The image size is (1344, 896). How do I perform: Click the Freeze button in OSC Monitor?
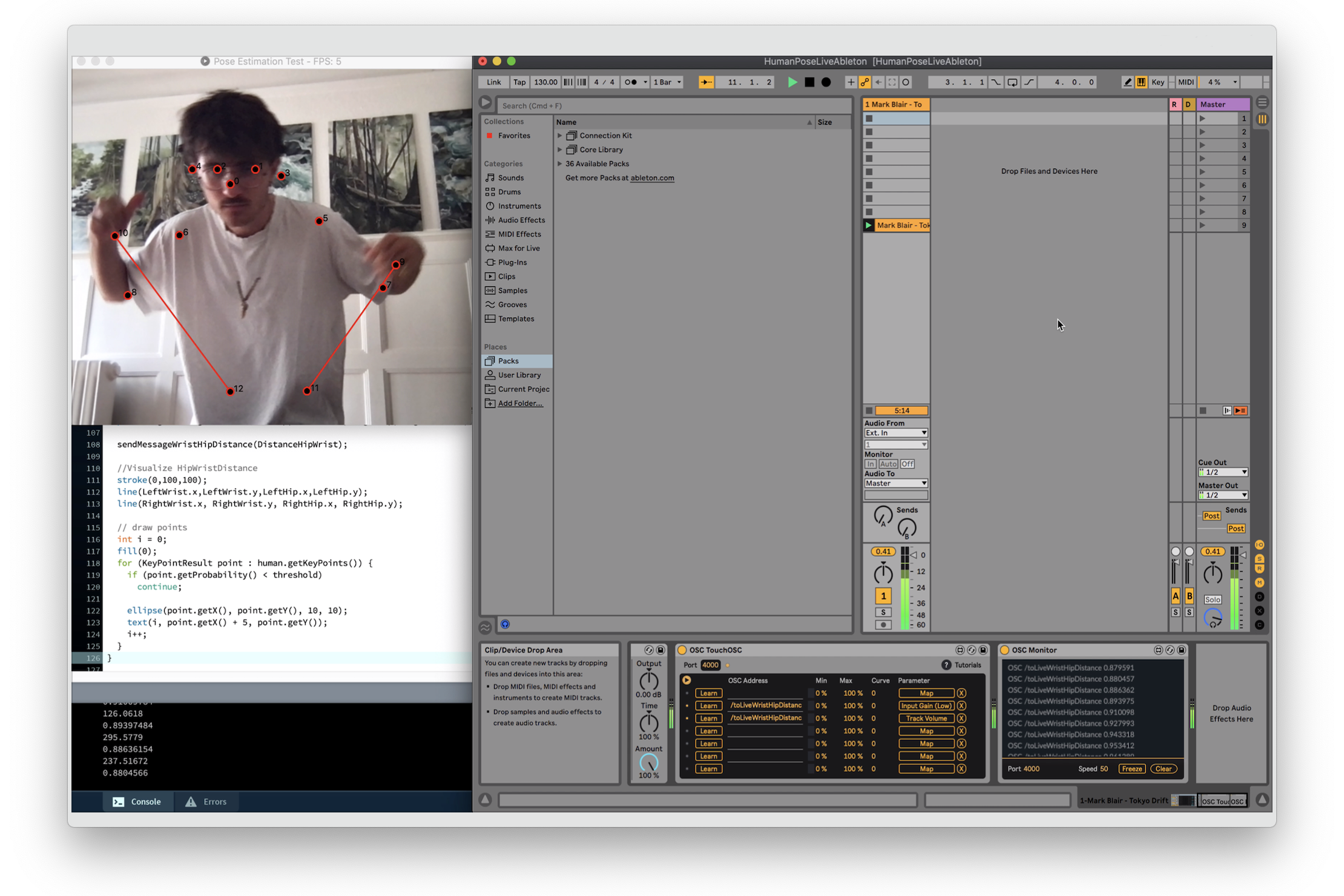tap(1132, 769)
